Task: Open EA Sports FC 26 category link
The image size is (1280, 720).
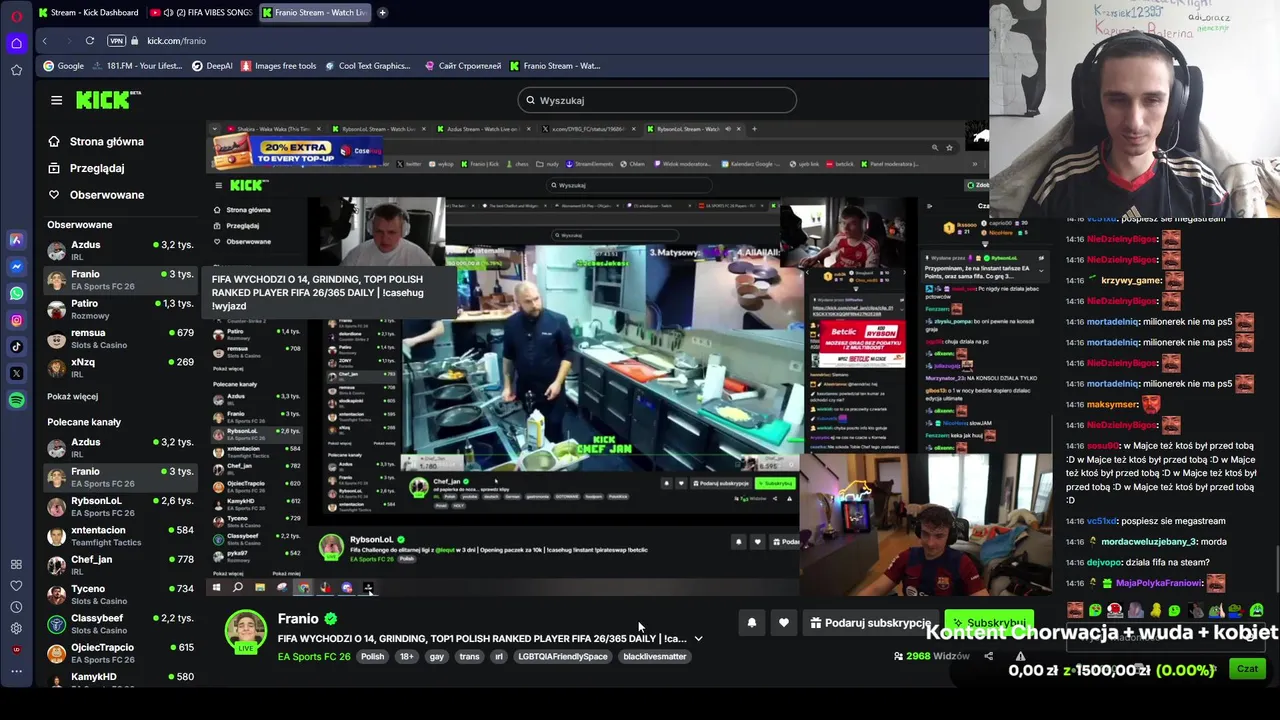Action: coord(314,657)
